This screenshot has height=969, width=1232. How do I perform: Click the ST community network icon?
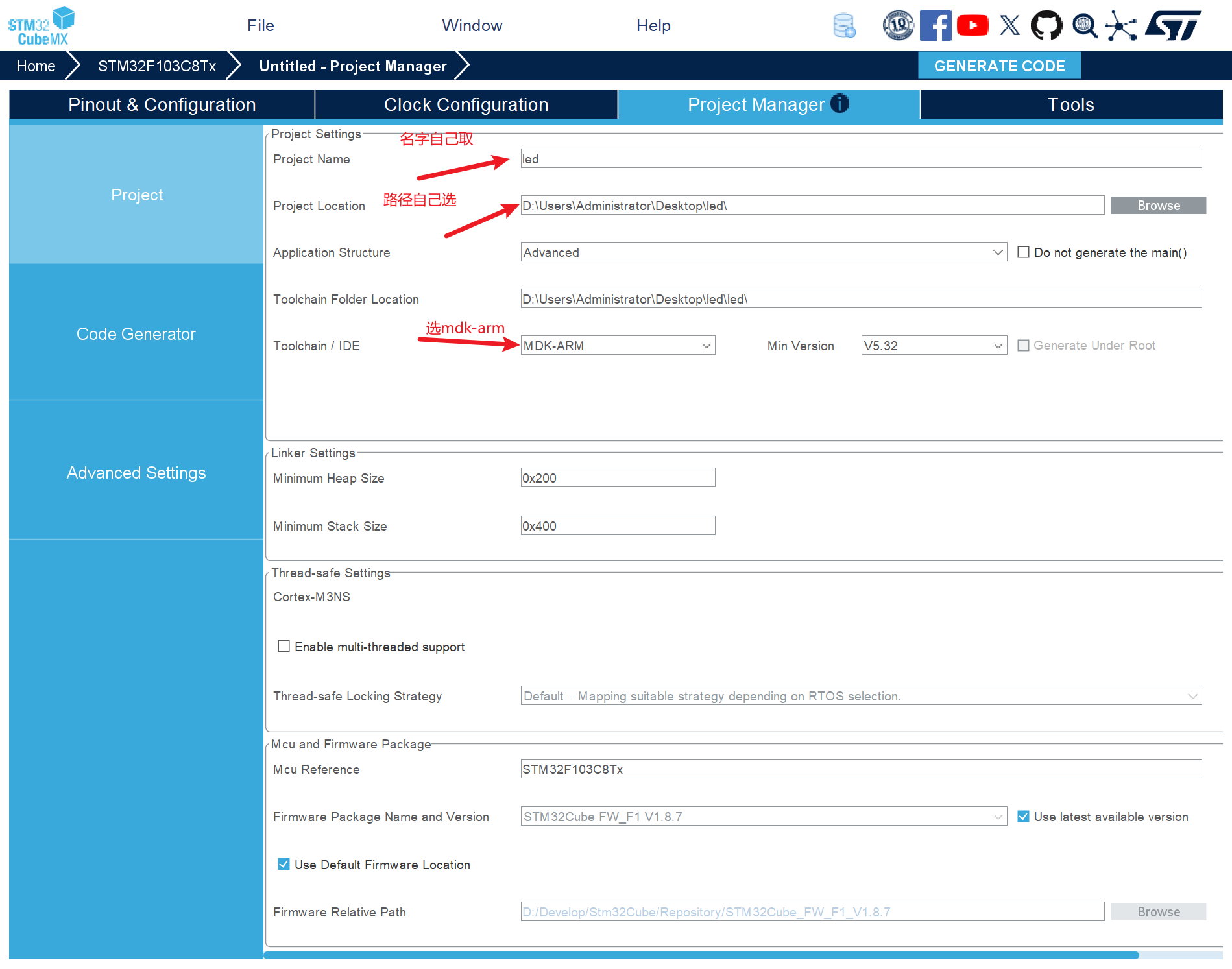pos(1121,26)
